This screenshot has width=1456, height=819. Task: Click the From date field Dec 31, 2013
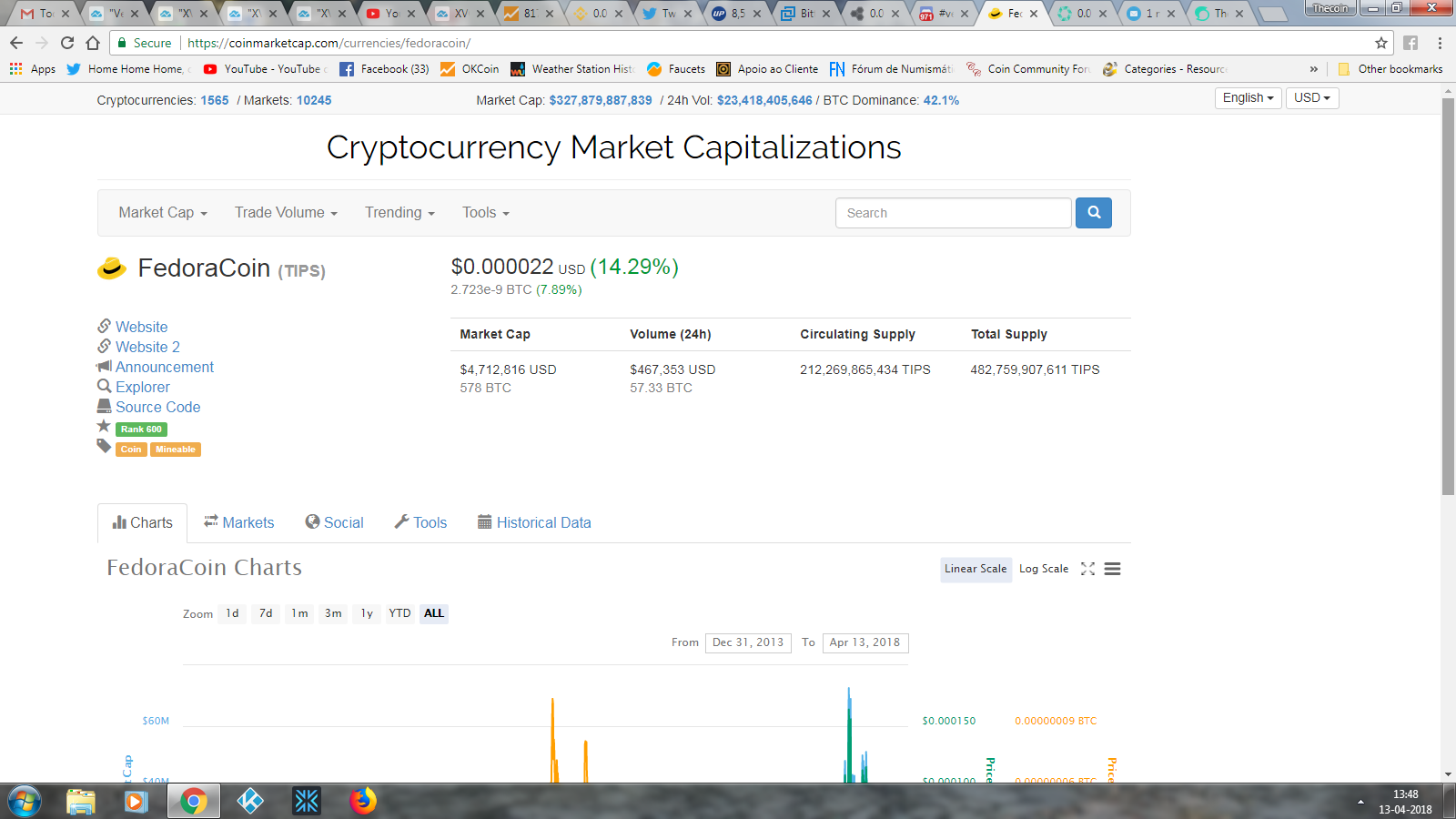[748, 642]
